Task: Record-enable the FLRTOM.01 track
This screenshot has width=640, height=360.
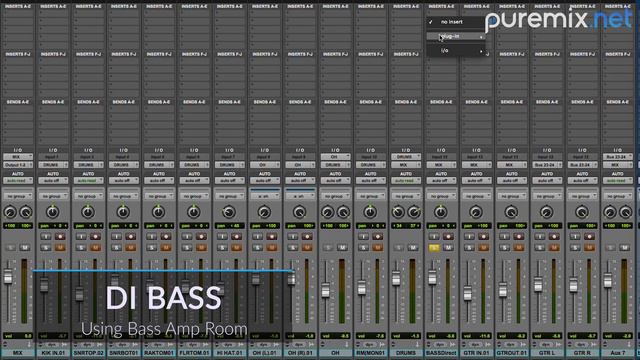Action: [x=201, y=236]
